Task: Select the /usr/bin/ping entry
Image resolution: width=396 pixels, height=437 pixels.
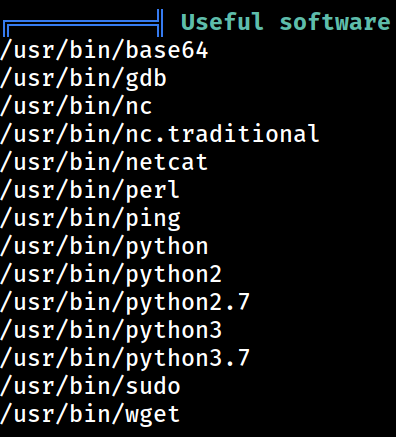Action: click(x=90, y=218)
